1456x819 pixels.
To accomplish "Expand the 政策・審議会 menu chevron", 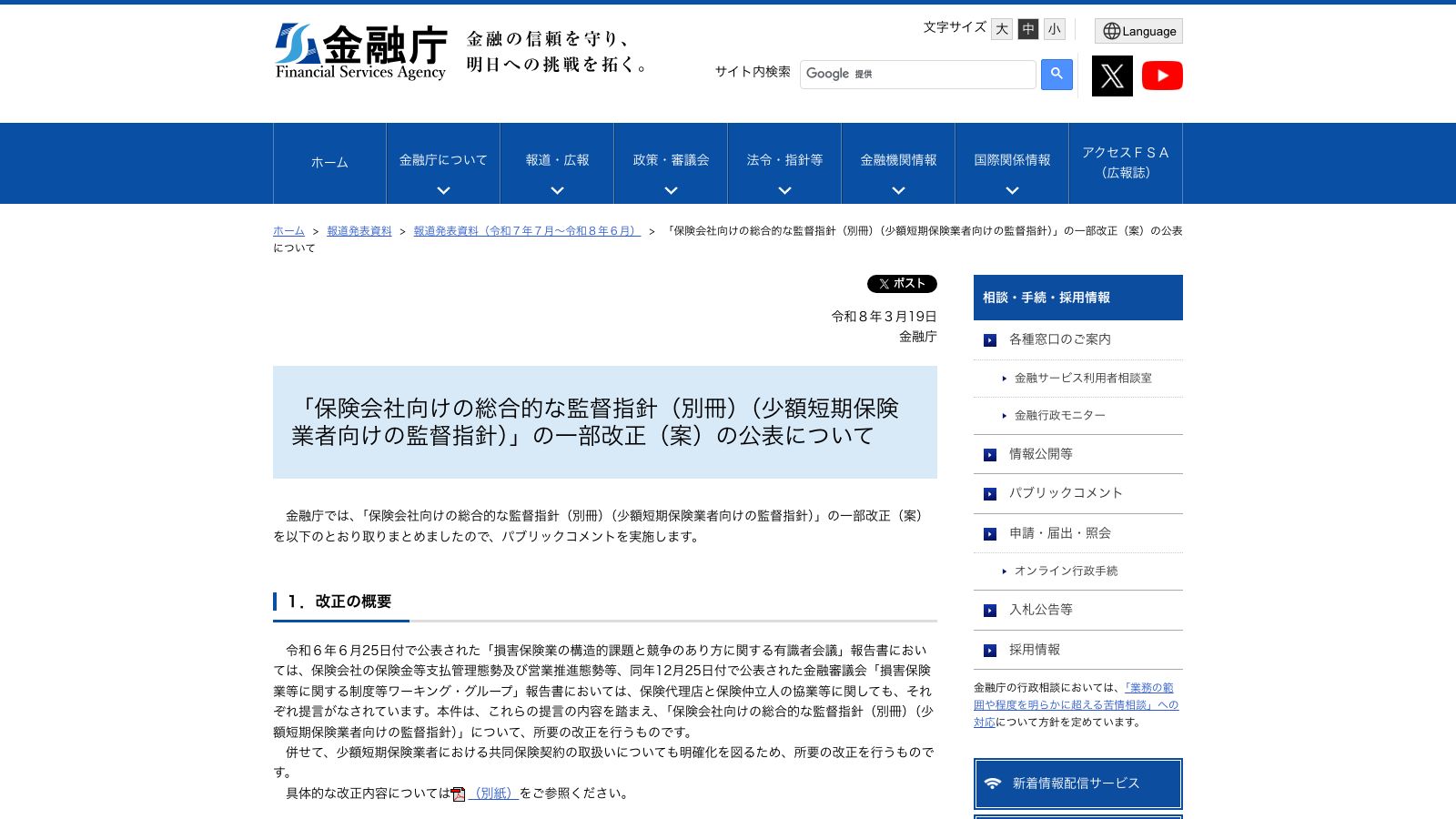I will pyautogui.click(x=671, y=190).
